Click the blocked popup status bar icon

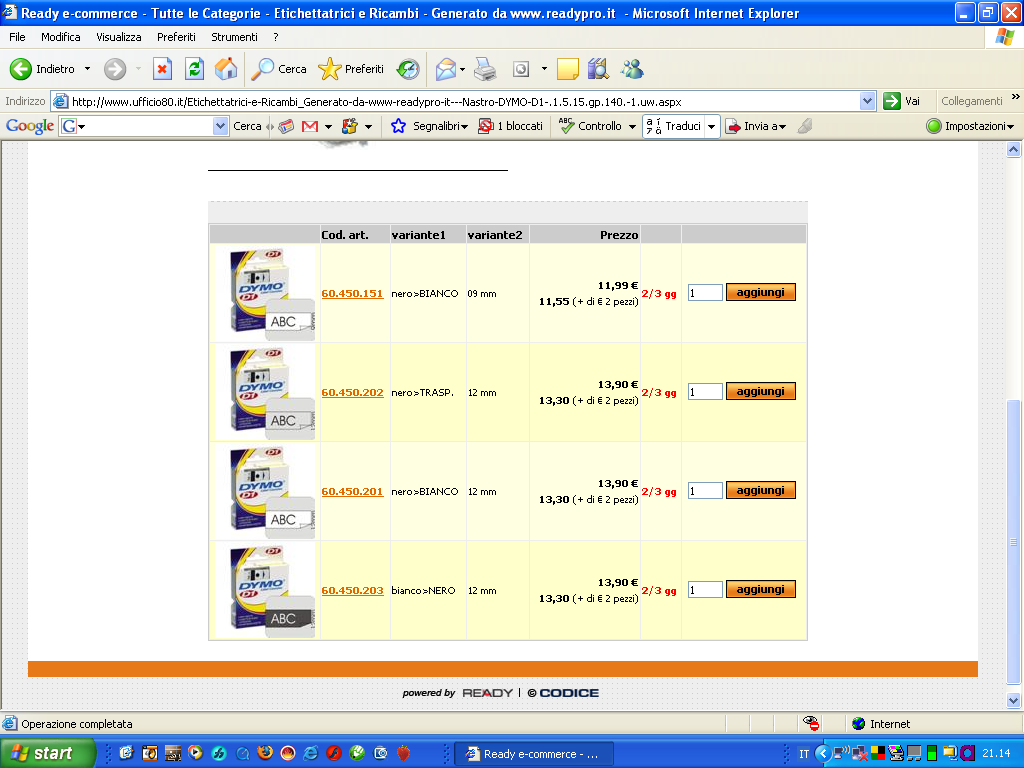811,723
